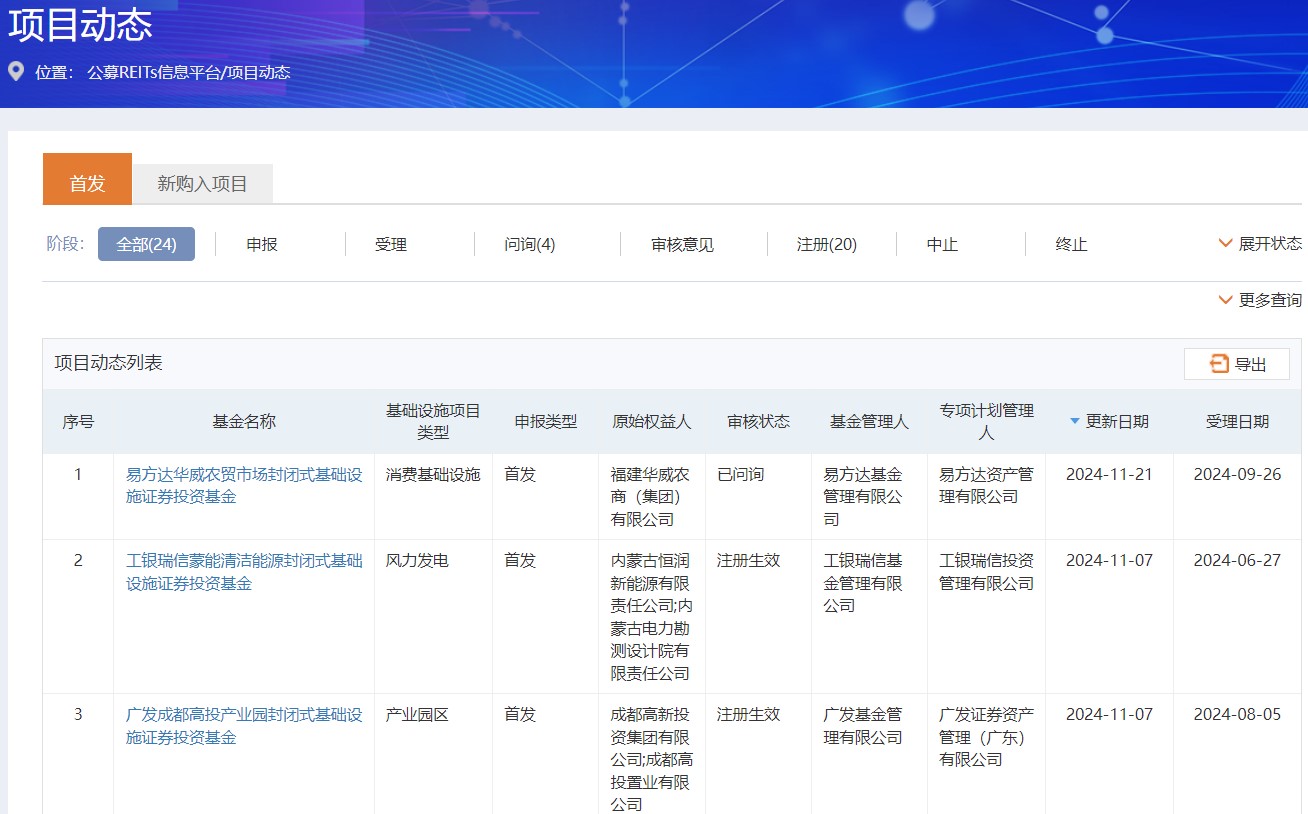Filter by 审核意见 stage
The width and height of the screenshot is (1308, 814).
[683, 245]
